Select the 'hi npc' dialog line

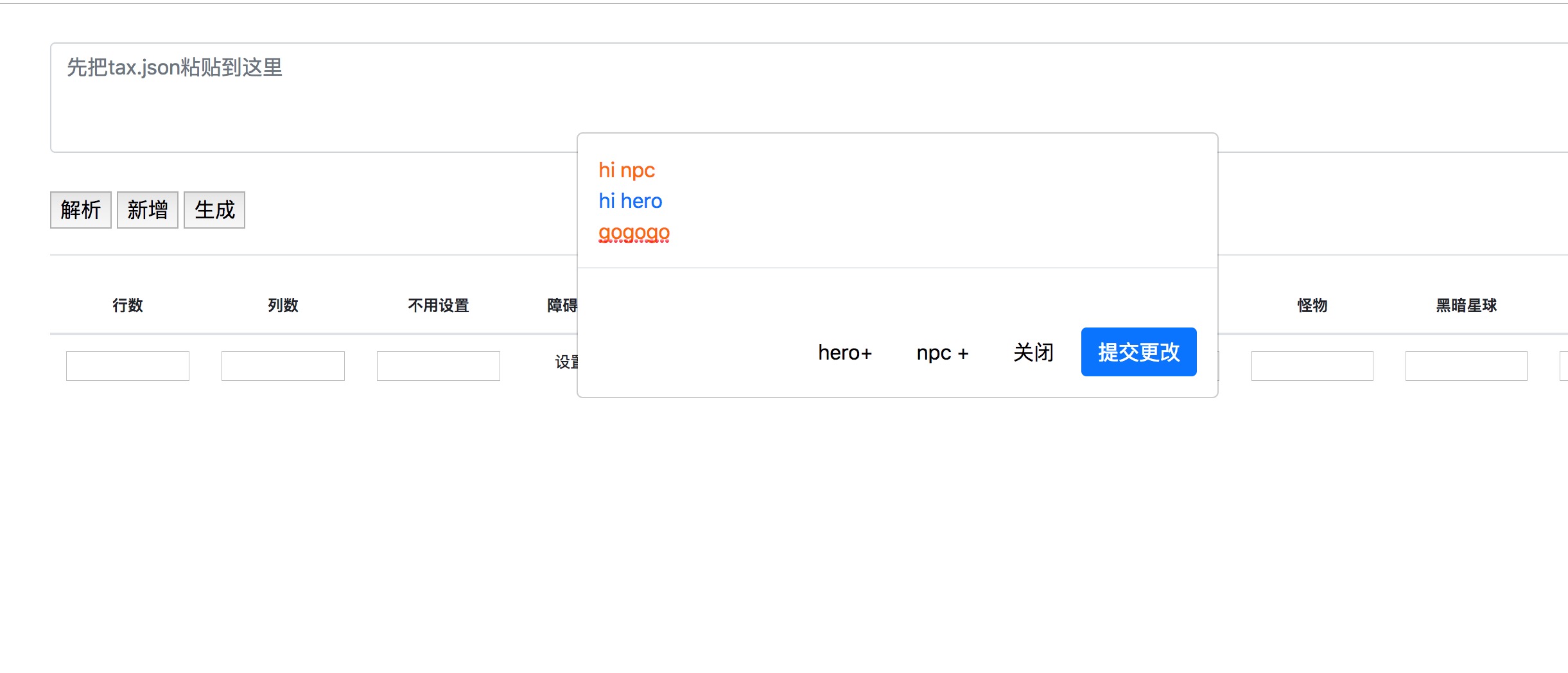(x=627, y=170)
